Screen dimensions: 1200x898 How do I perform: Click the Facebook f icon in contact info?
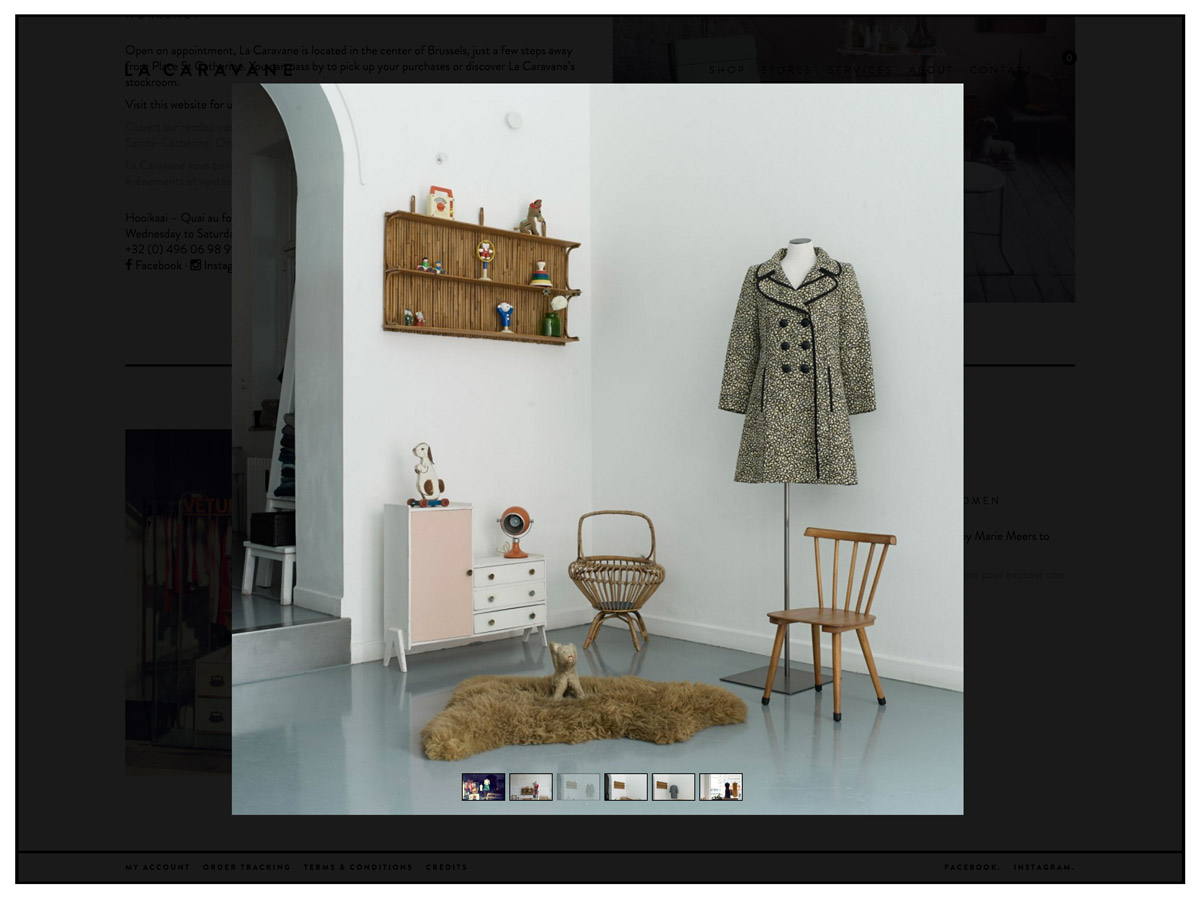tap(128, 265)
